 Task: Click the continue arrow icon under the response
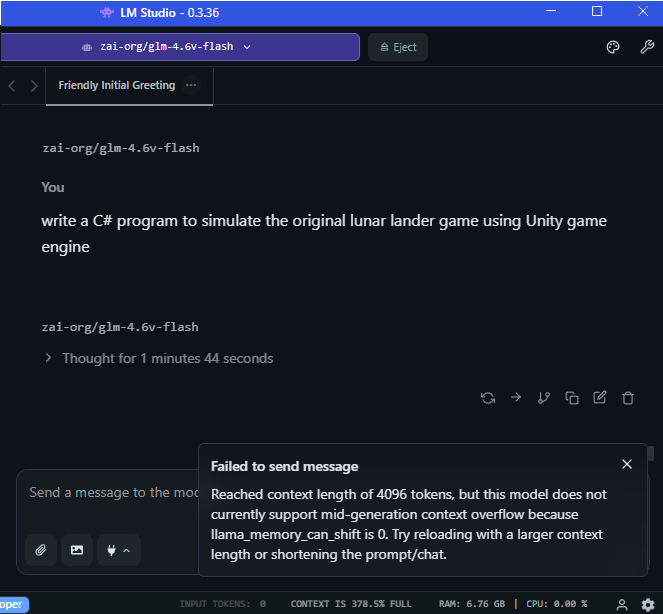[516, 398]
